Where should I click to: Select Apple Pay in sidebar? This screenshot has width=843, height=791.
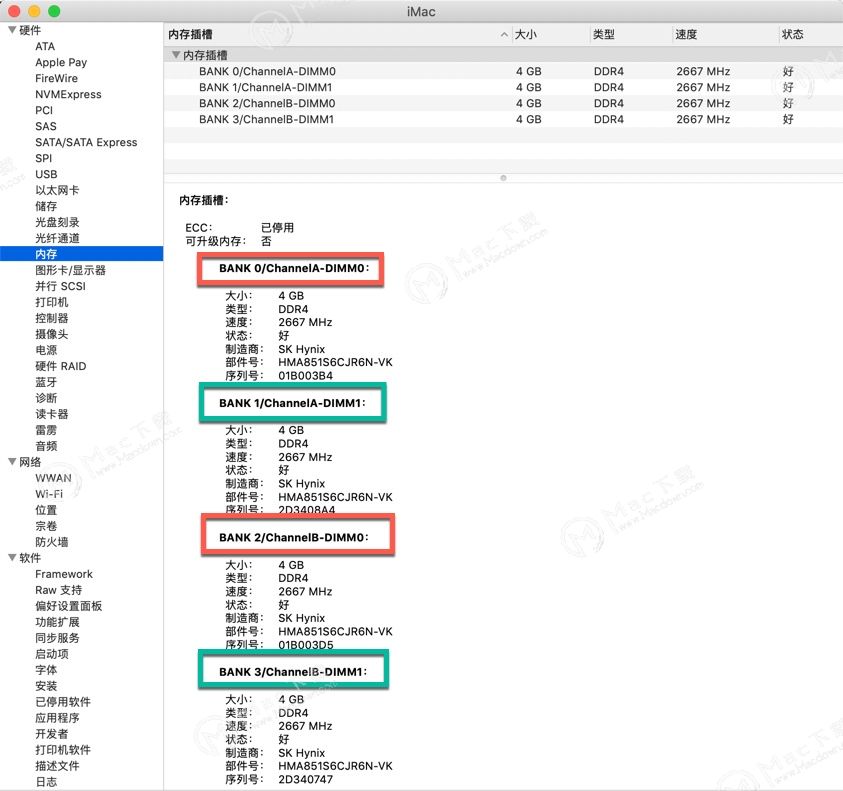[x=61, y=62]
